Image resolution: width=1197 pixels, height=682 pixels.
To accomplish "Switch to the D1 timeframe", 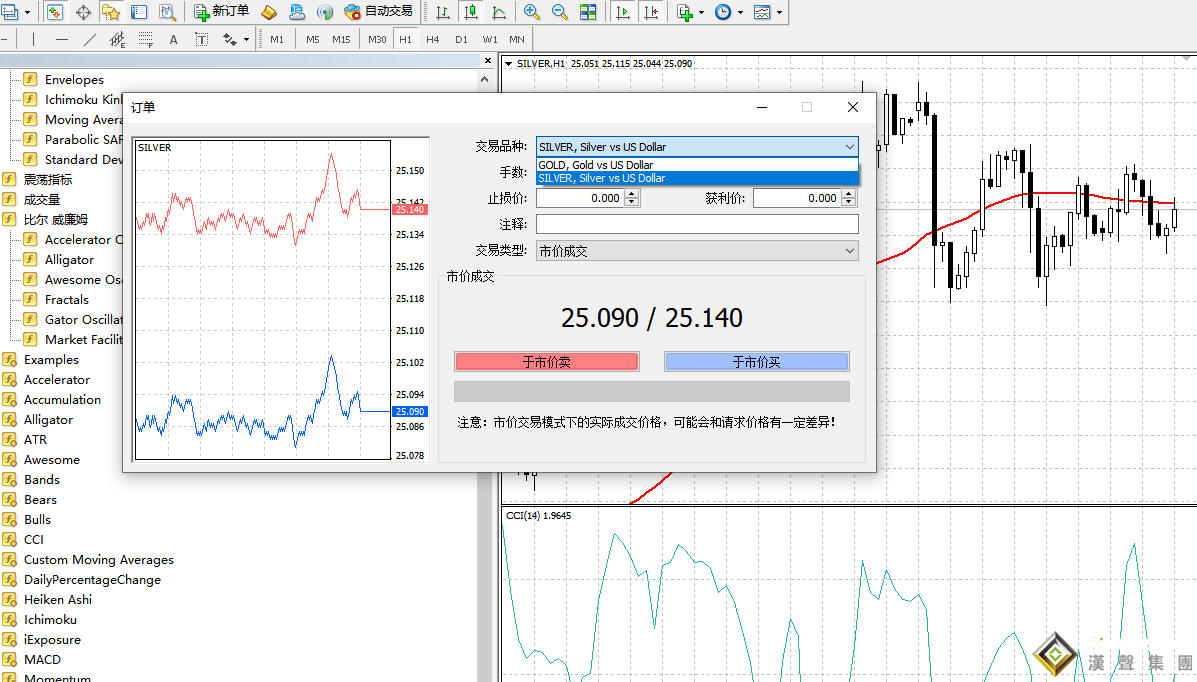I will pyautogui.click(x=461, y=39).
